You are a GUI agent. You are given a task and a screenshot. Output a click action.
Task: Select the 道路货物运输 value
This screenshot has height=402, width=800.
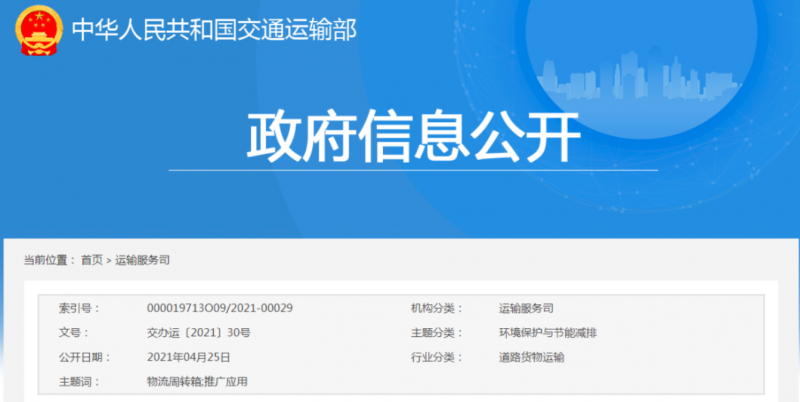[x=532, y=357]
